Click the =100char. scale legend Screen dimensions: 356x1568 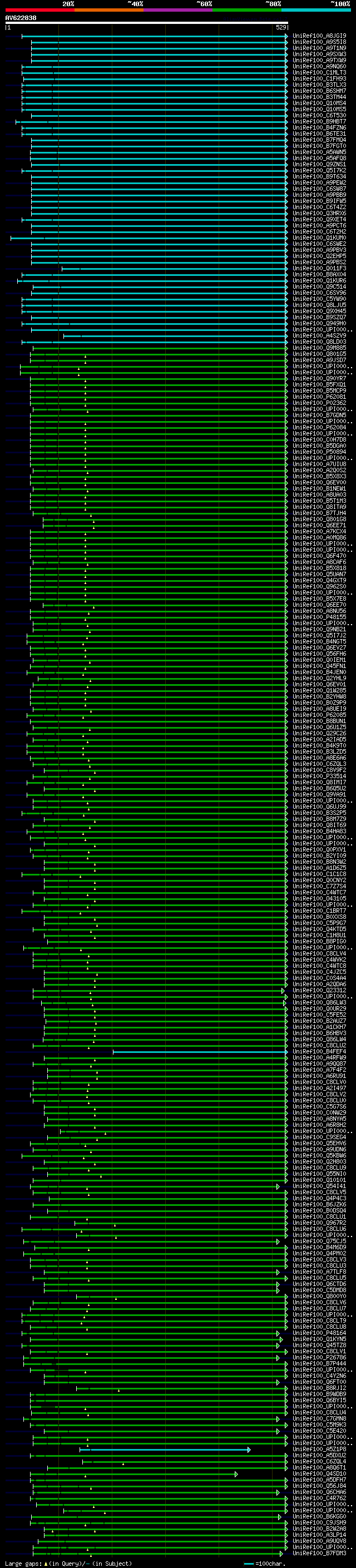(264, 1563)
